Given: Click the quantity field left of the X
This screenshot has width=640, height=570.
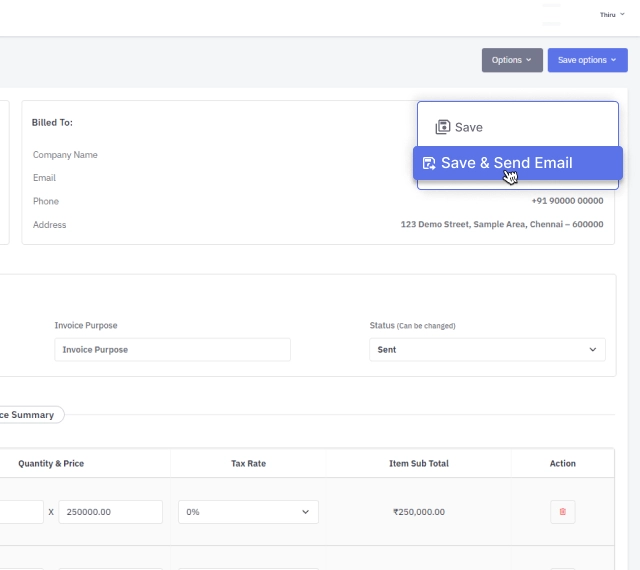Looking at the screenshot, I should [20, 512].
